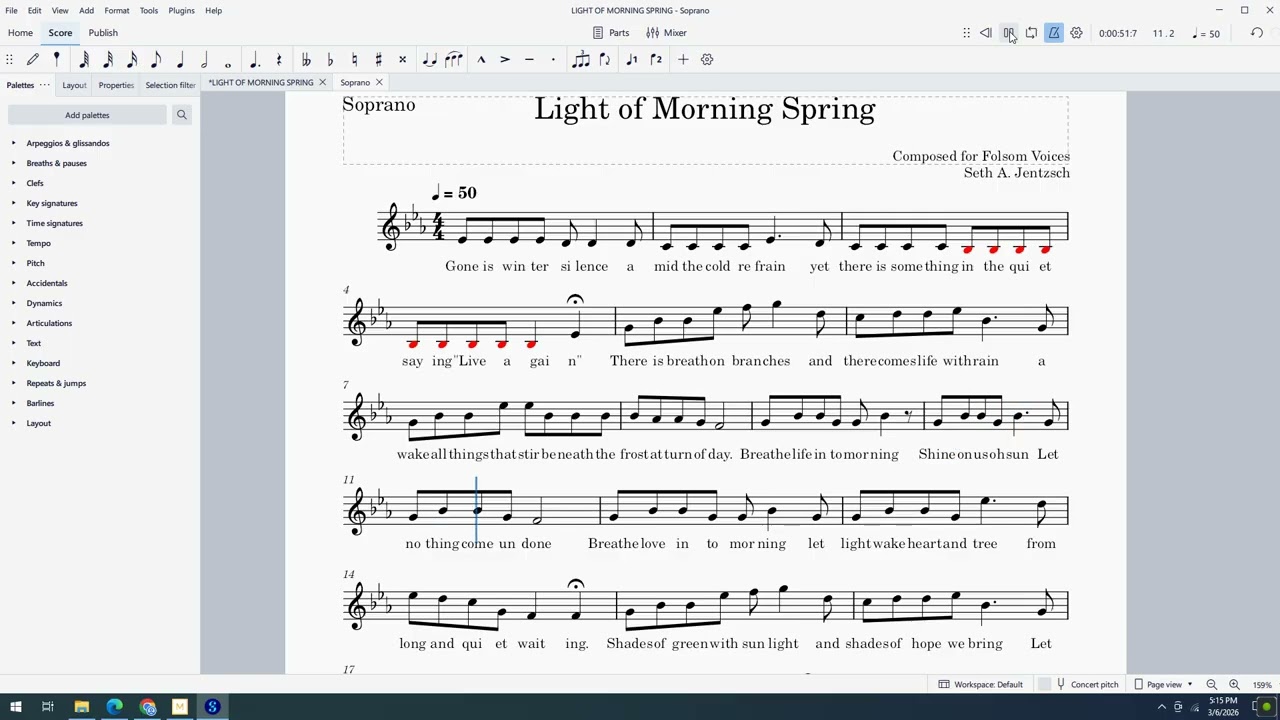This screenshot has width=1280, height=720.
Task: Open the Page view dropdown
Action: coord(1163,684)
